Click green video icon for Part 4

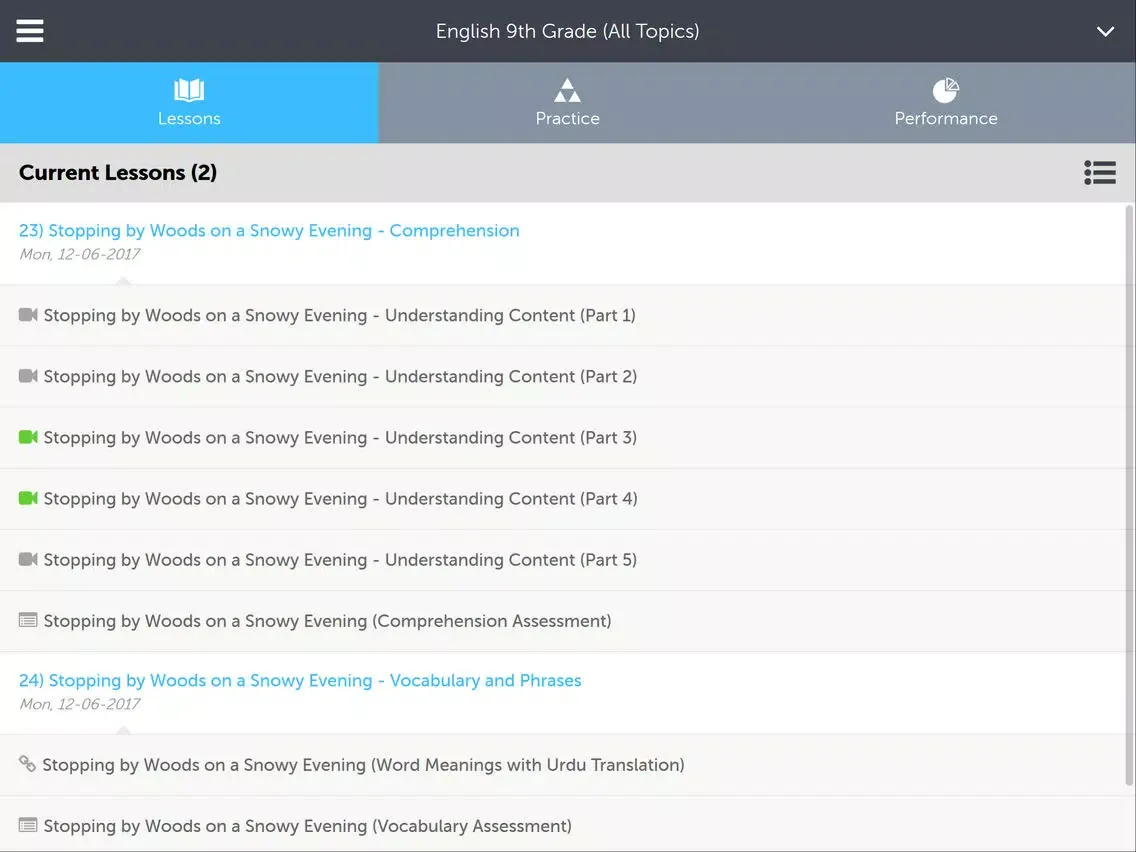(x=28, y=498)
